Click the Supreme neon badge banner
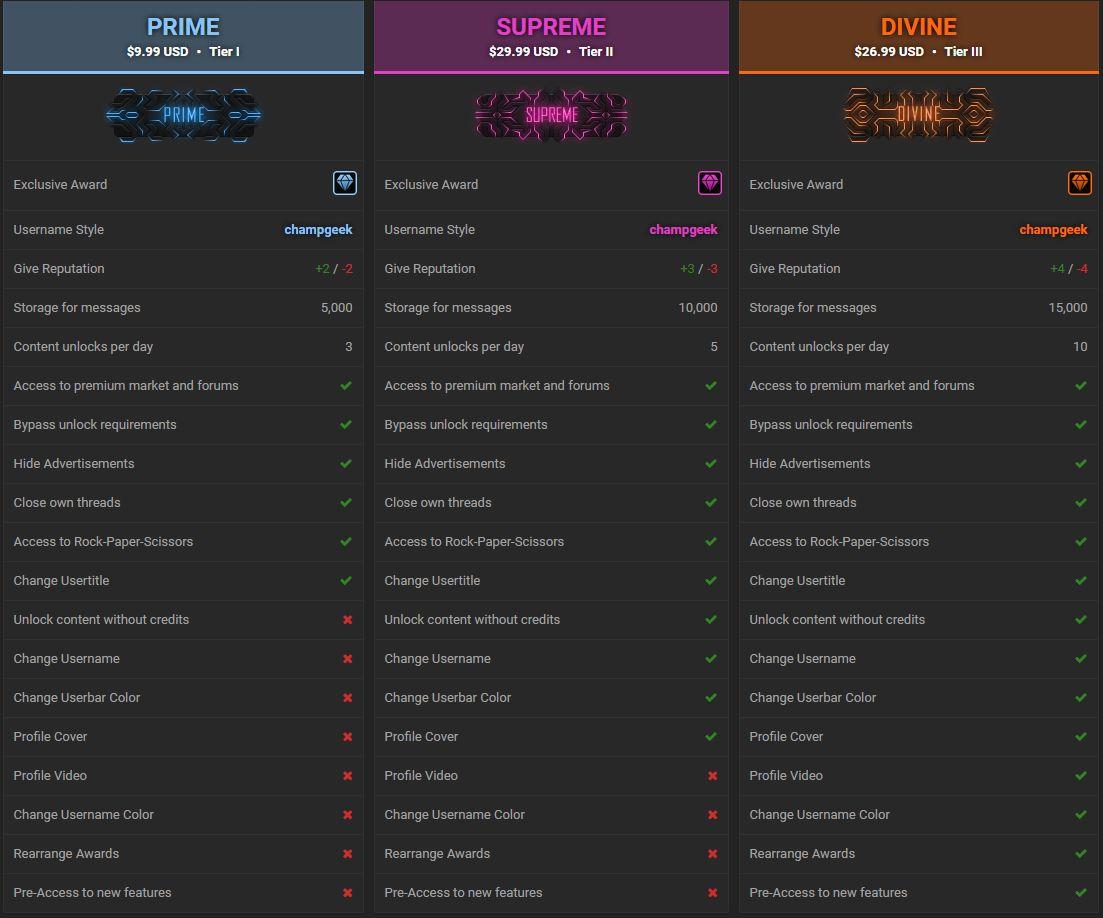The width and height of the screenshot is (1103, 918). [x=551, y=115]
